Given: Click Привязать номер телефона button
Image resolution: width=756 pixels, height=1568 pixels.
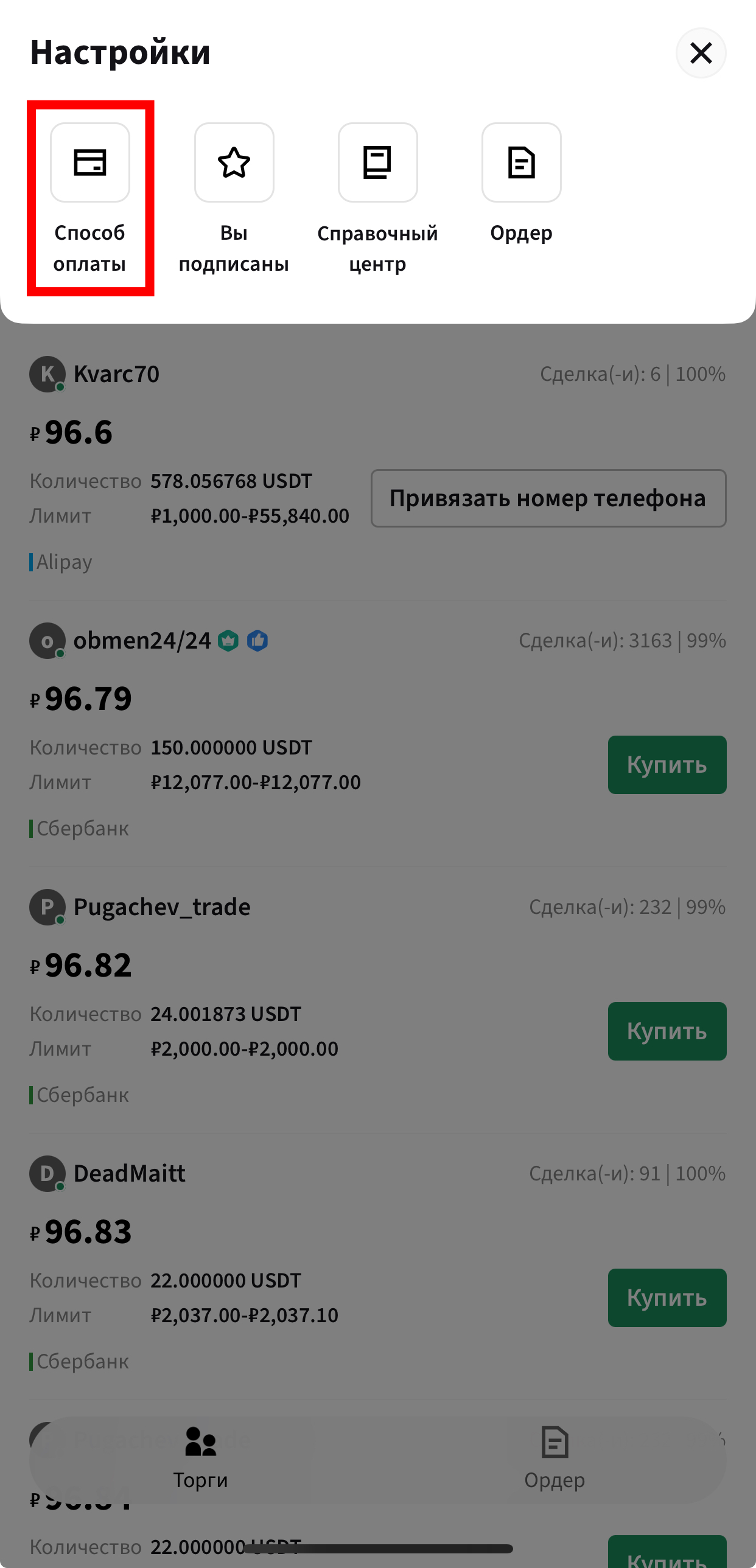Looking at the screenshot, I should (x=548, y=498).
